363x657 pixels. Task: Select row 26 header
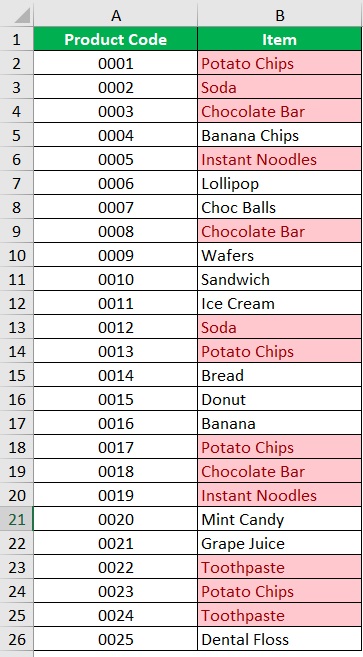click(x=17, y=639)
